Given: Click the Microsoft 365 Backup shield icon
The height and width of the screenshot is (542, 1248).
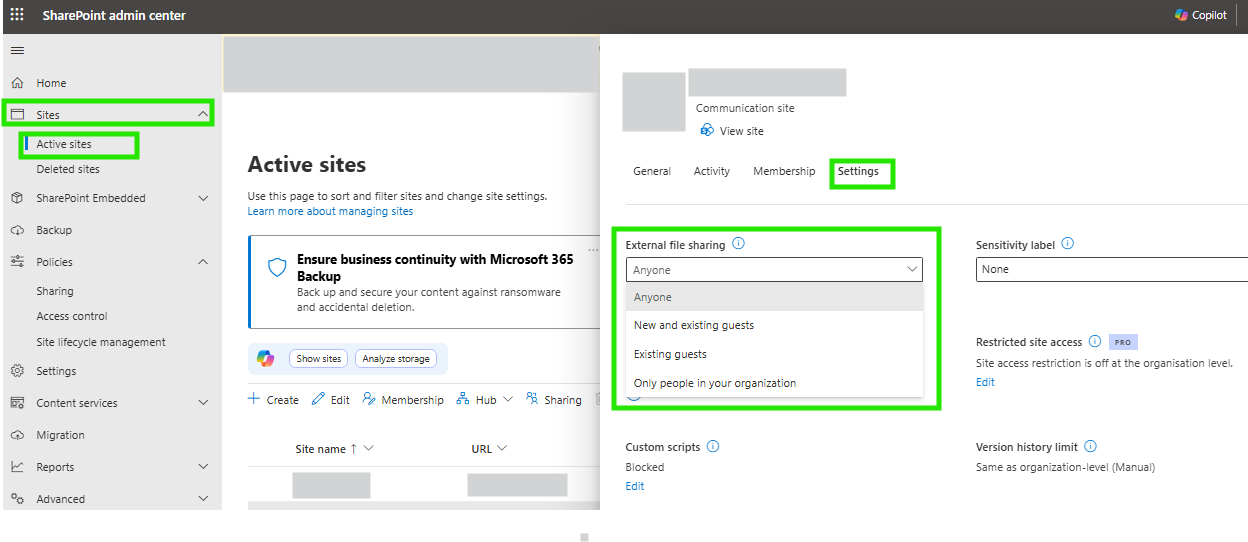Looking at the screenshot, I should point(277,268).
